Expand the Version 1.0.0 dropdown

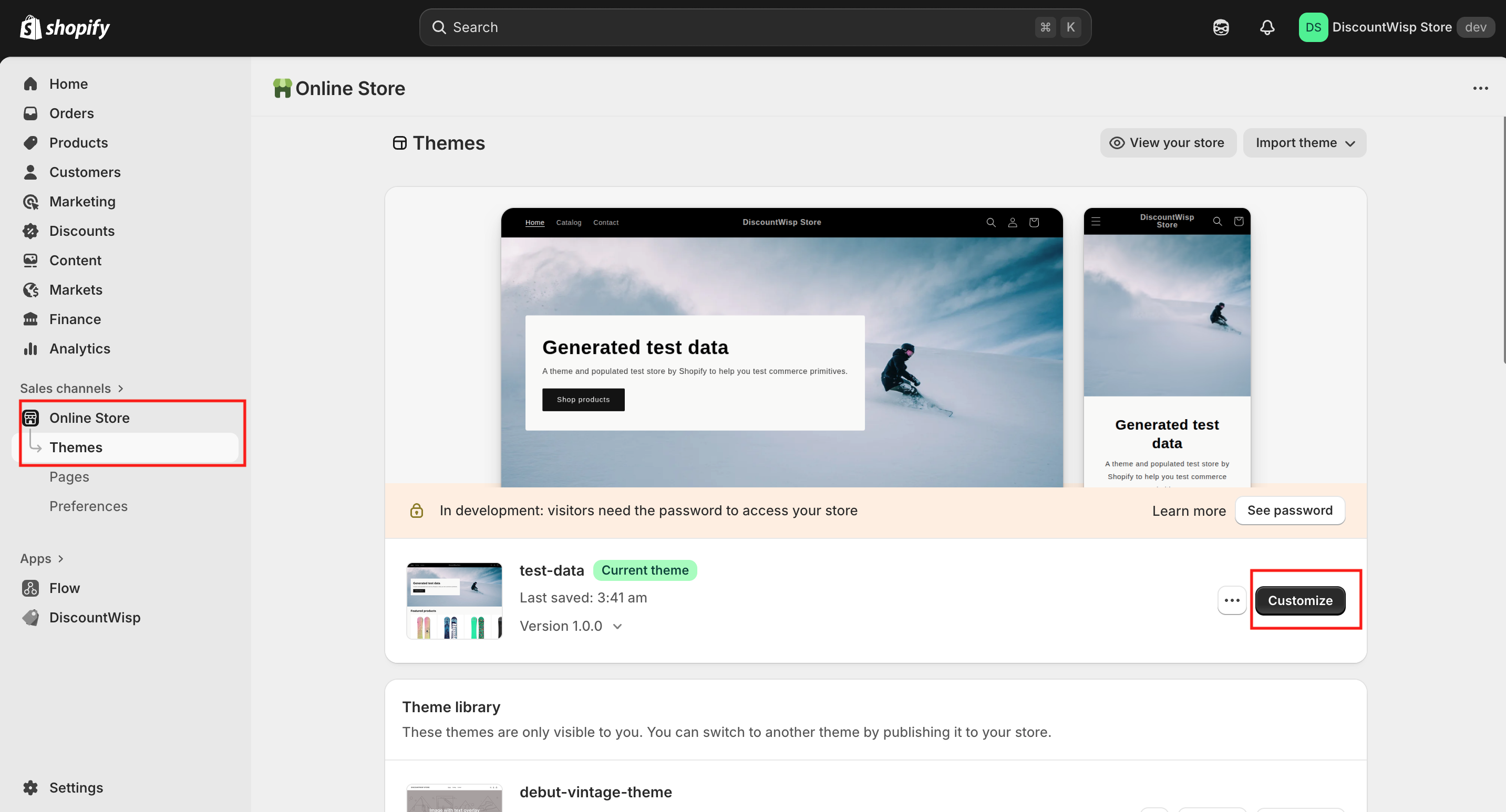(x=571, y=626)
